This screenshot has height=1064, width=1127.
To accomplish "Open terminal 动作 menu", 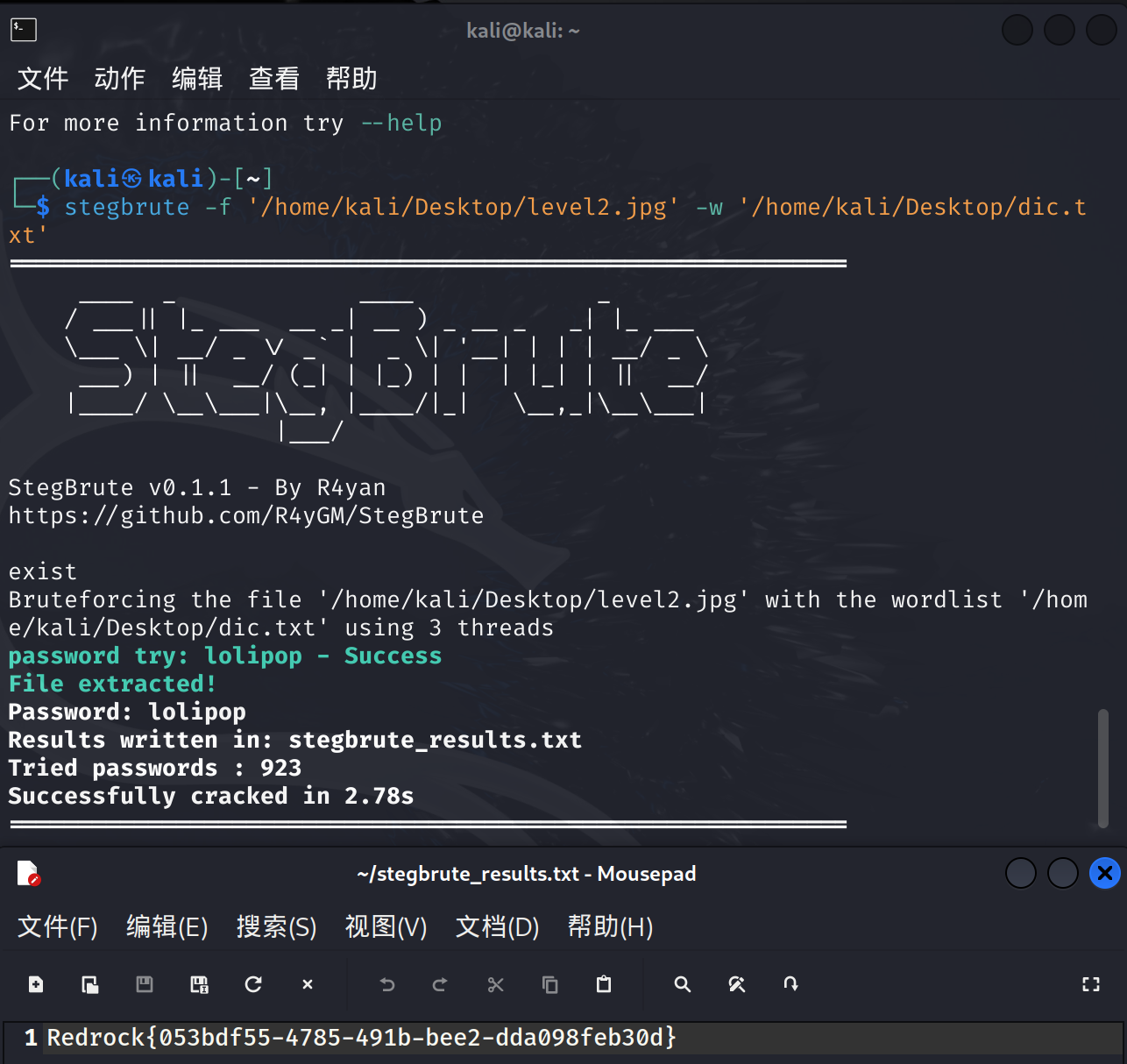I will pos(120,78).
